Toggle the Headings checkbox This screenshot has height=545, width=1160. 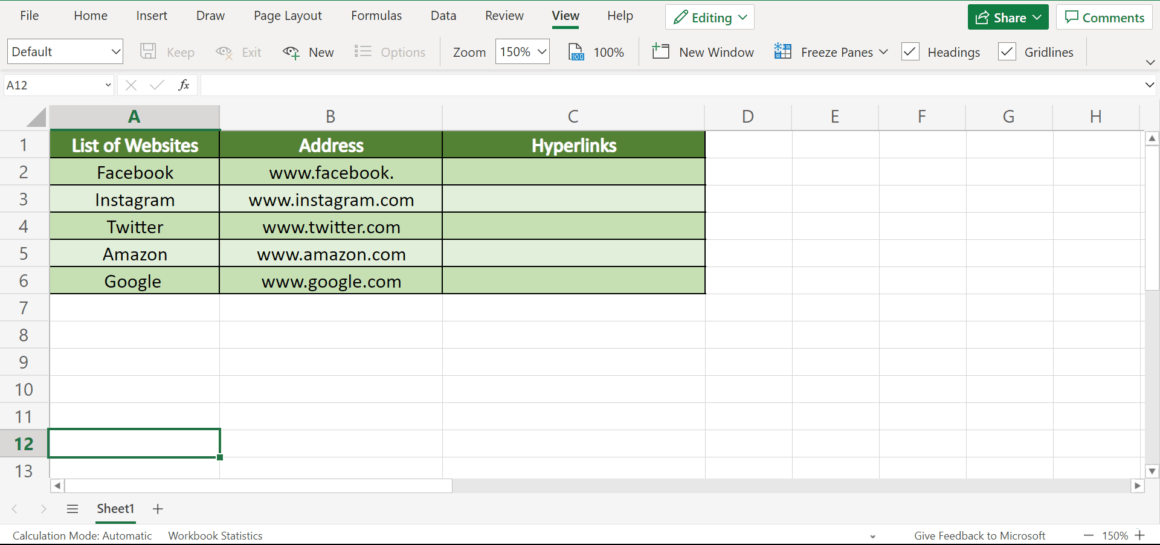pyautogui.click(x=910, y=52)
